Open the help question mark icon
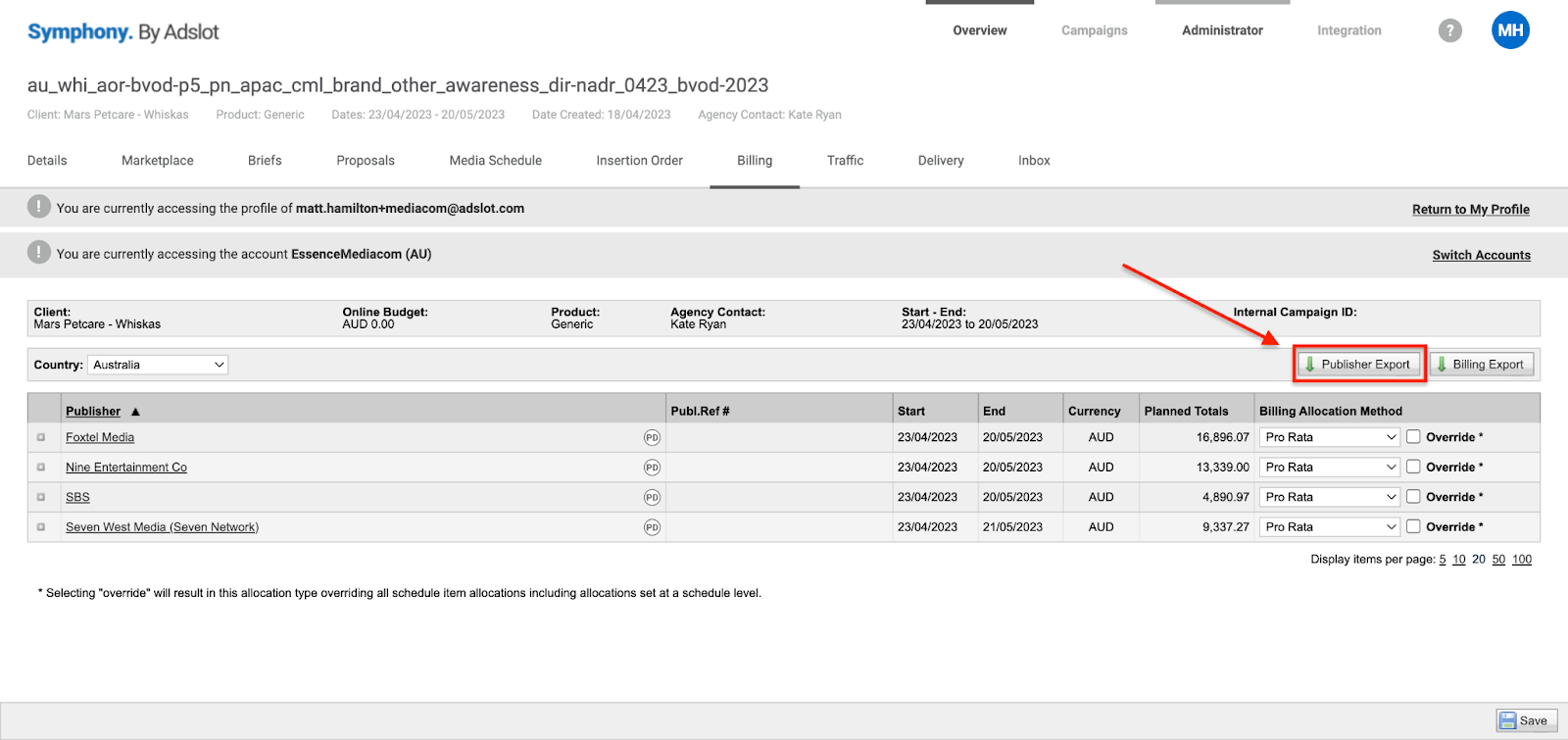This screenshot has width=1568, height=740. (x=1450, y=30)
